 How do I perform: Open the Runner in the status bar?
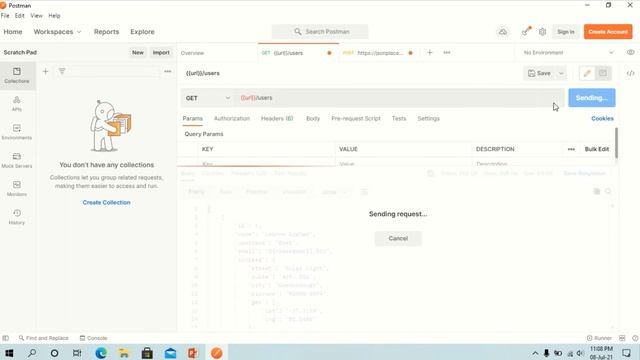pos(599,338)
